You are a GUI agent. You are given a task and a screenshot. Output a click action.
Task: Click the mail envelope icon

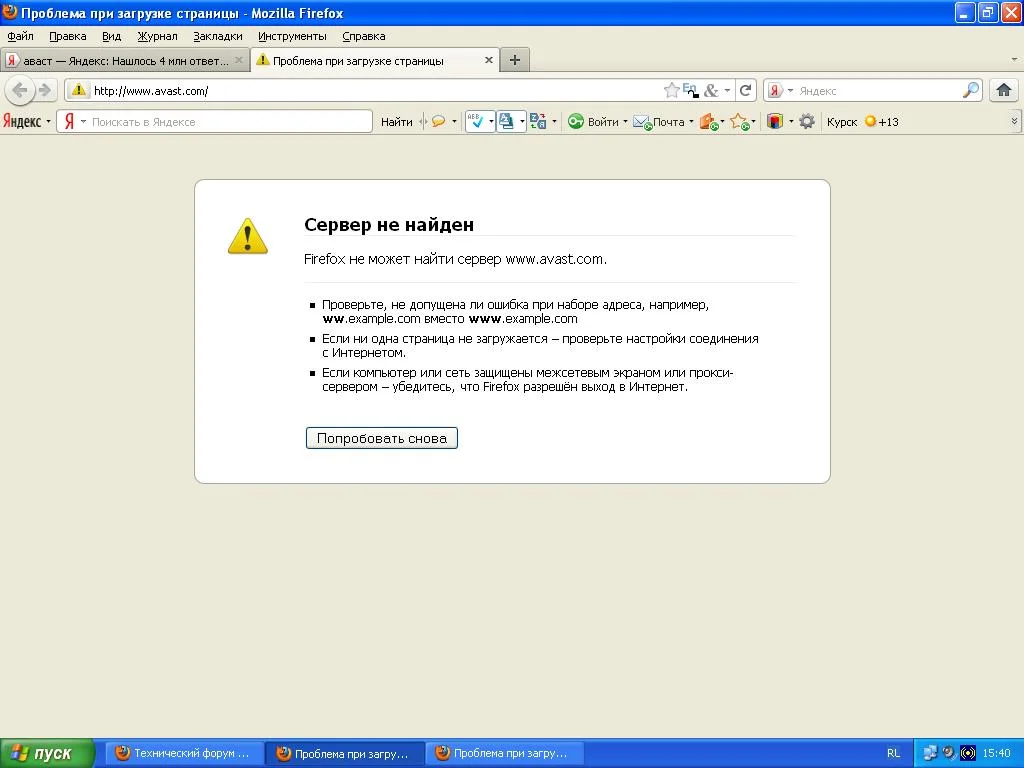tap(643, 122)
